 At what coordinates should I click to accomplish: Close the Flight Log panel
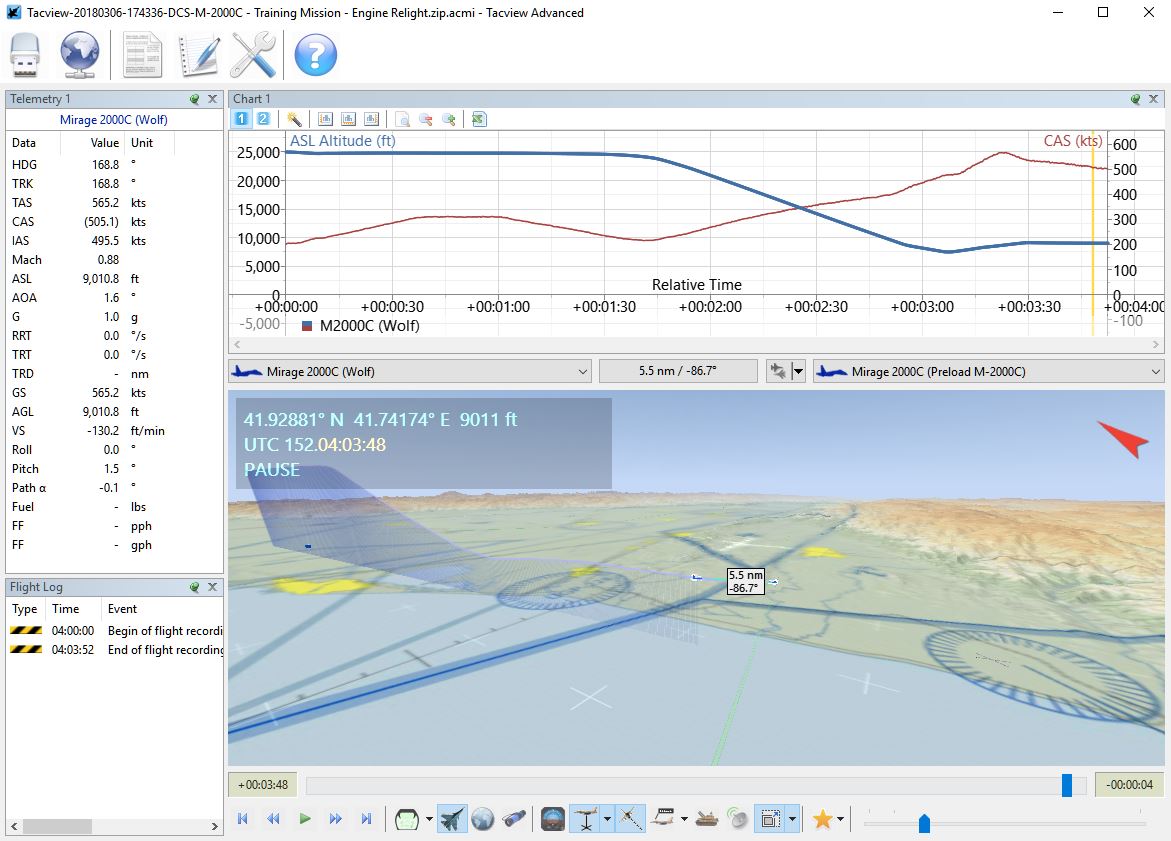(213, 587)
